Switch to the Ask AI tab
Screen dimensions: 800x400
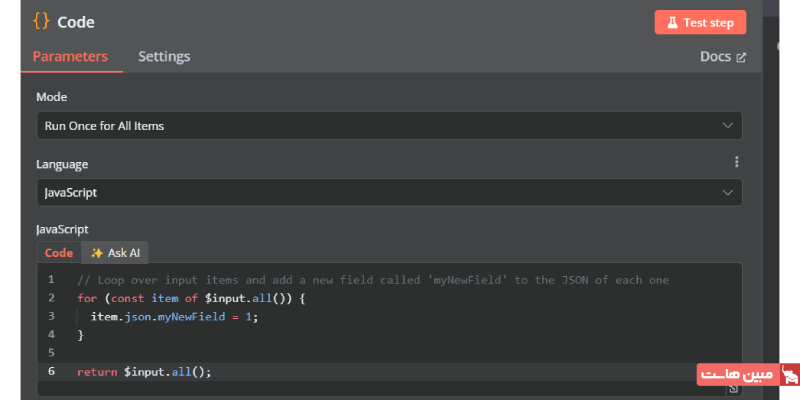[x=116, y=253]
